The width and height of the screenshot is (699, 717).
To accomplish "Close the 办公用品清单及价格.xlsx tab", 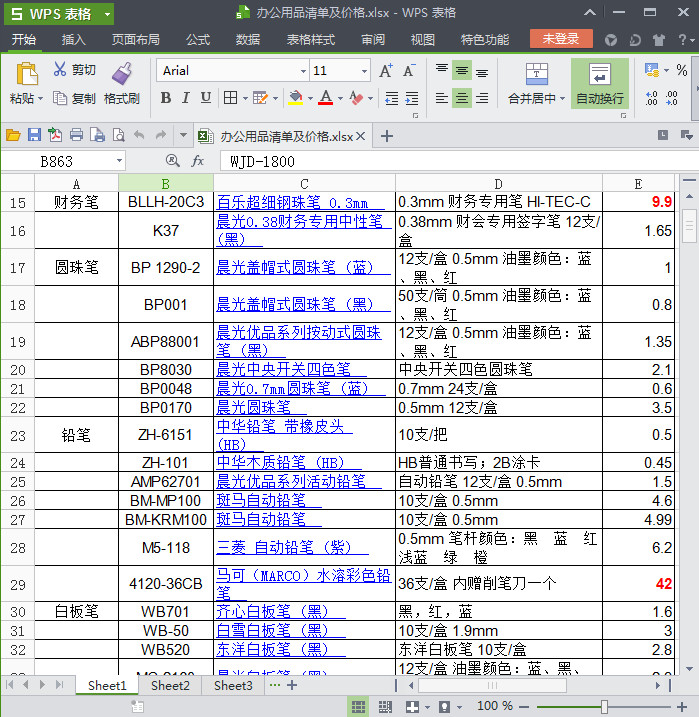I will coord(360,136).
